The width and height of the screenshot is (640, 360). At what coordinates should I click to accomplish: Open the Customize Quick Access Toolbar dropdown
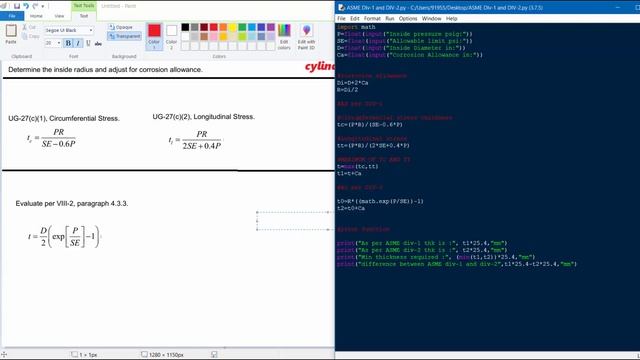click(x=42, y=6)
